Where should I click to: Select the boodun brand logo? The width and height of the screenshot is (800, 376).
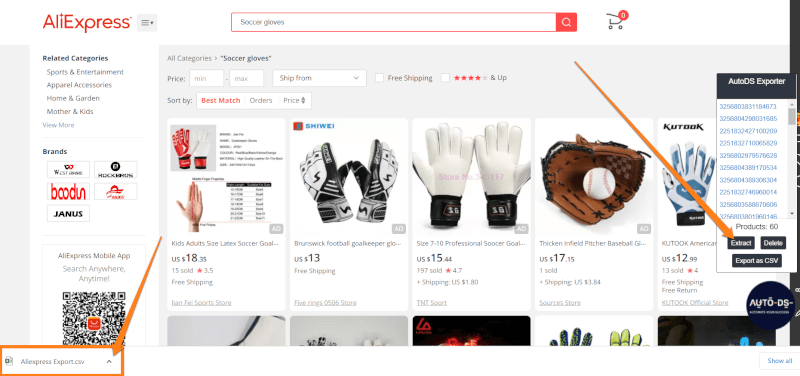[68, 191]
